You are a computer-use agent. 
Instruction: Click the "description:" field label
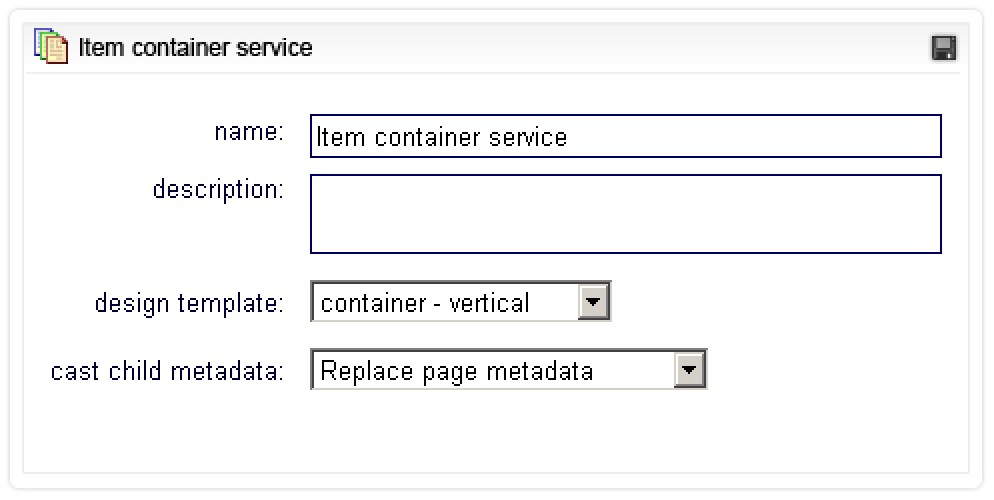pyautogui.click(x=218, y=189)
